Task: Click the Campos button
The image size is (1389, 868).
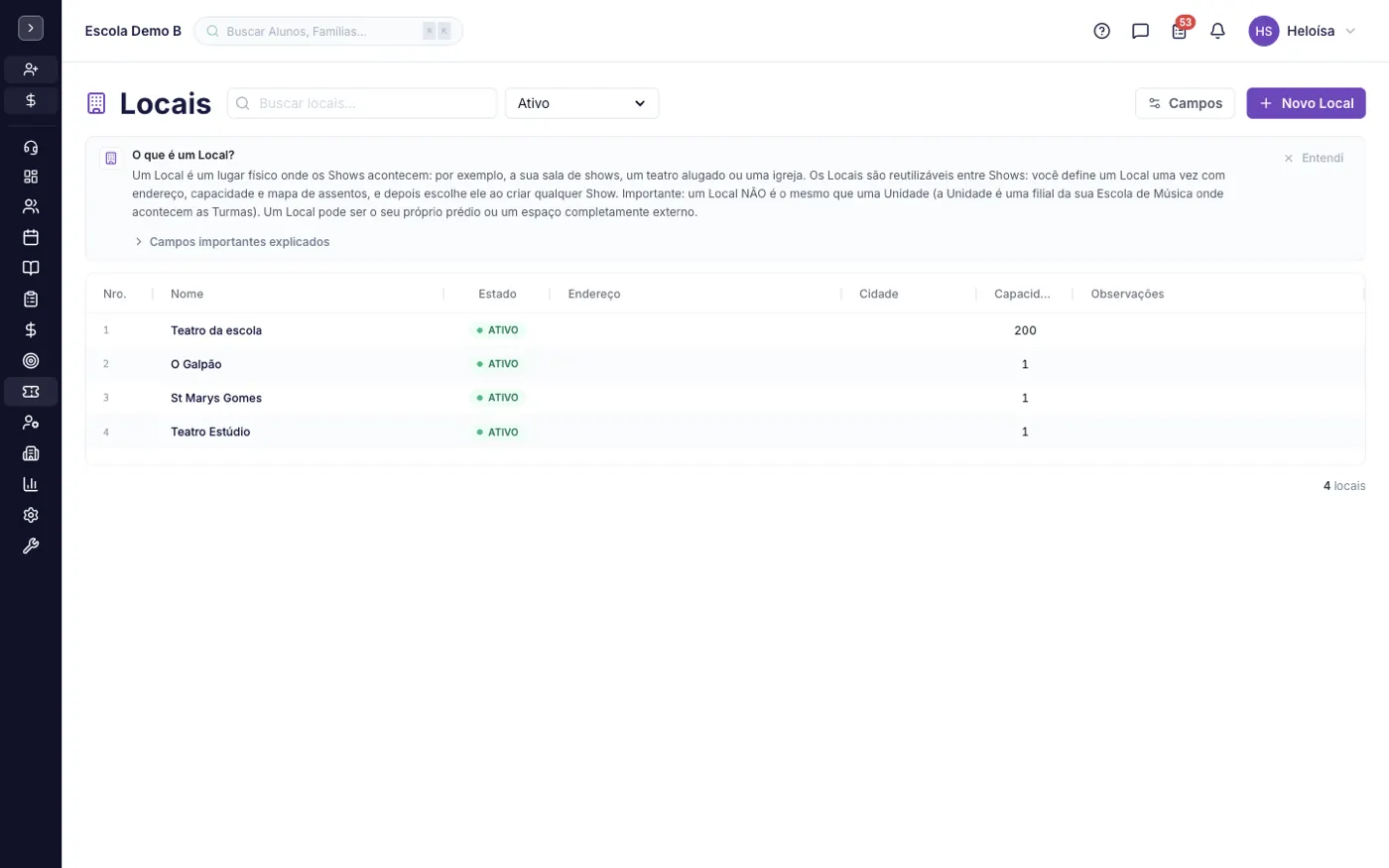Action: [1185, 103]
